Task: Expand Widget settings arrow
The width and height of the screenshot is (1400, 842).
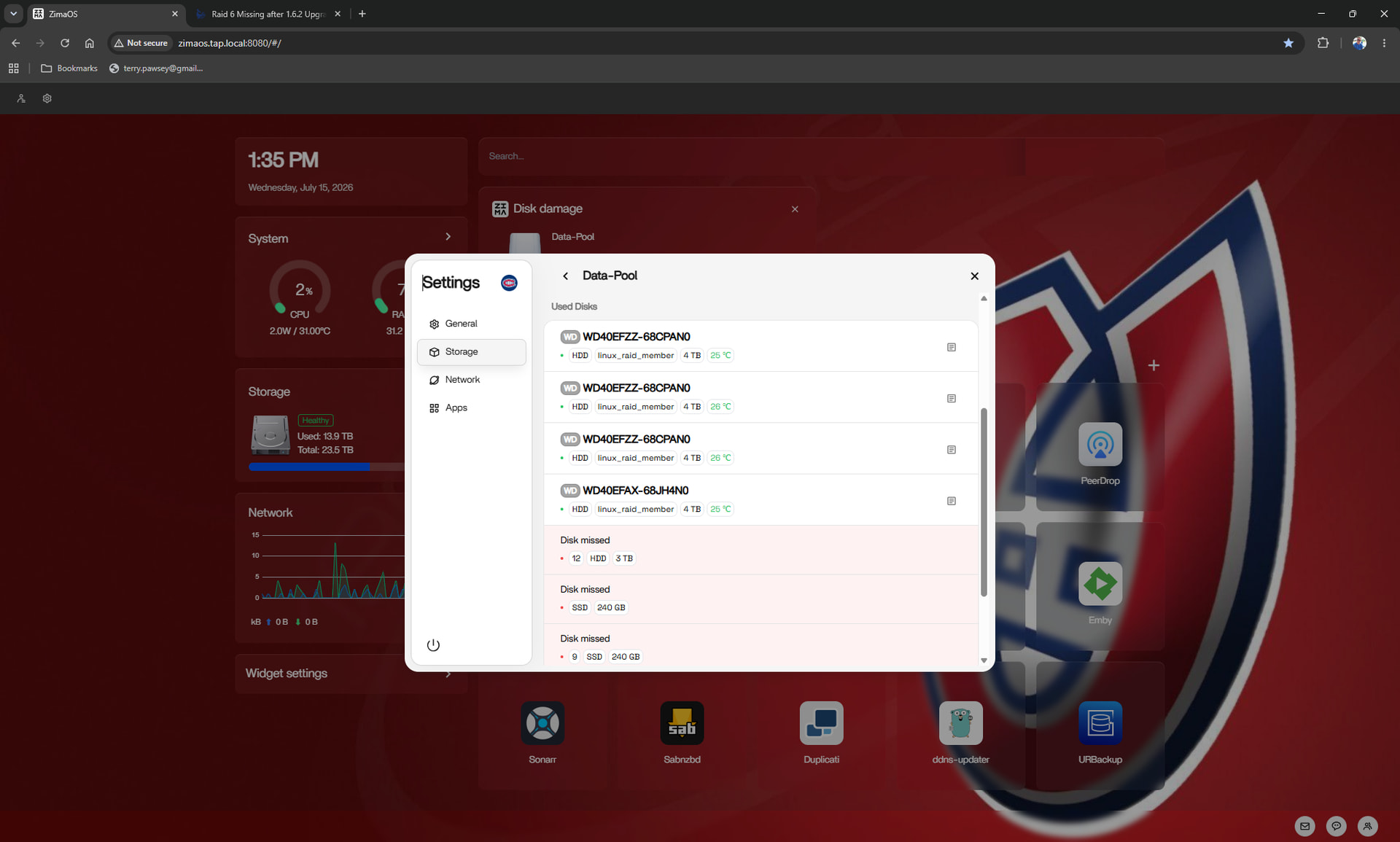Action: 448,674
